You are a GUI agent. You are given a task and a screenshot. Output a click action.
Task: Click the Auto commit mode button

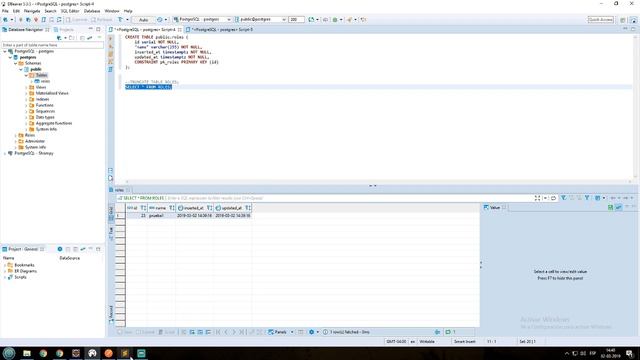pyautogui.click(x=143, y=20)
